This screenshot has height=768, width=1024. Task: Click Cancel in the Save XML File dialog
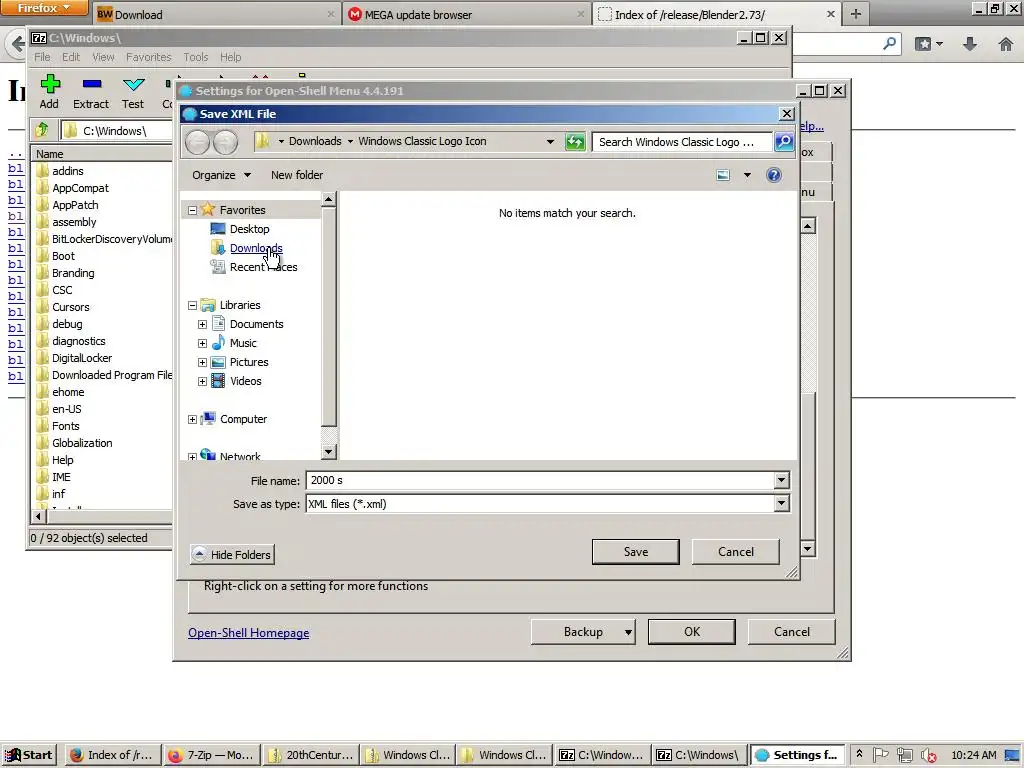(x=735, y=552)
